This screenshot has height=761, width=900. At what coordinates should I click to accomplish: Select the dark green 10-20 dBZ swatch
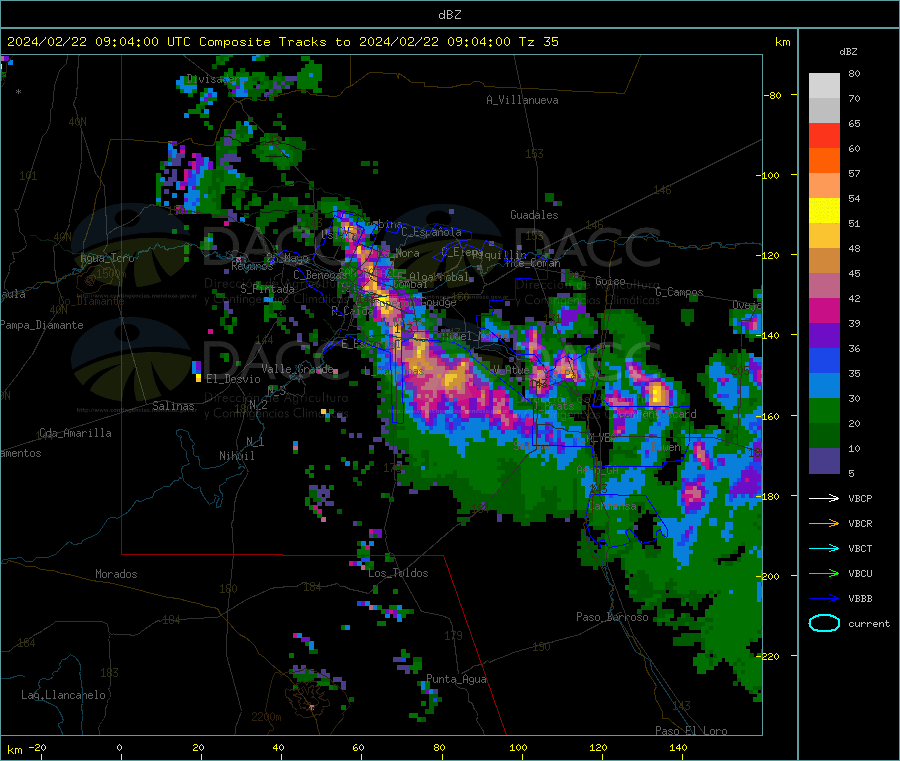pyautogui.click(x=824, y=436)
